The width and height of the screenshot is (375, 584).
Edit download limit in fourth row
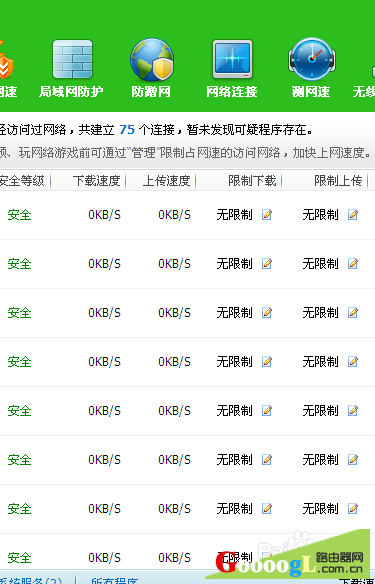pos(267,362)
